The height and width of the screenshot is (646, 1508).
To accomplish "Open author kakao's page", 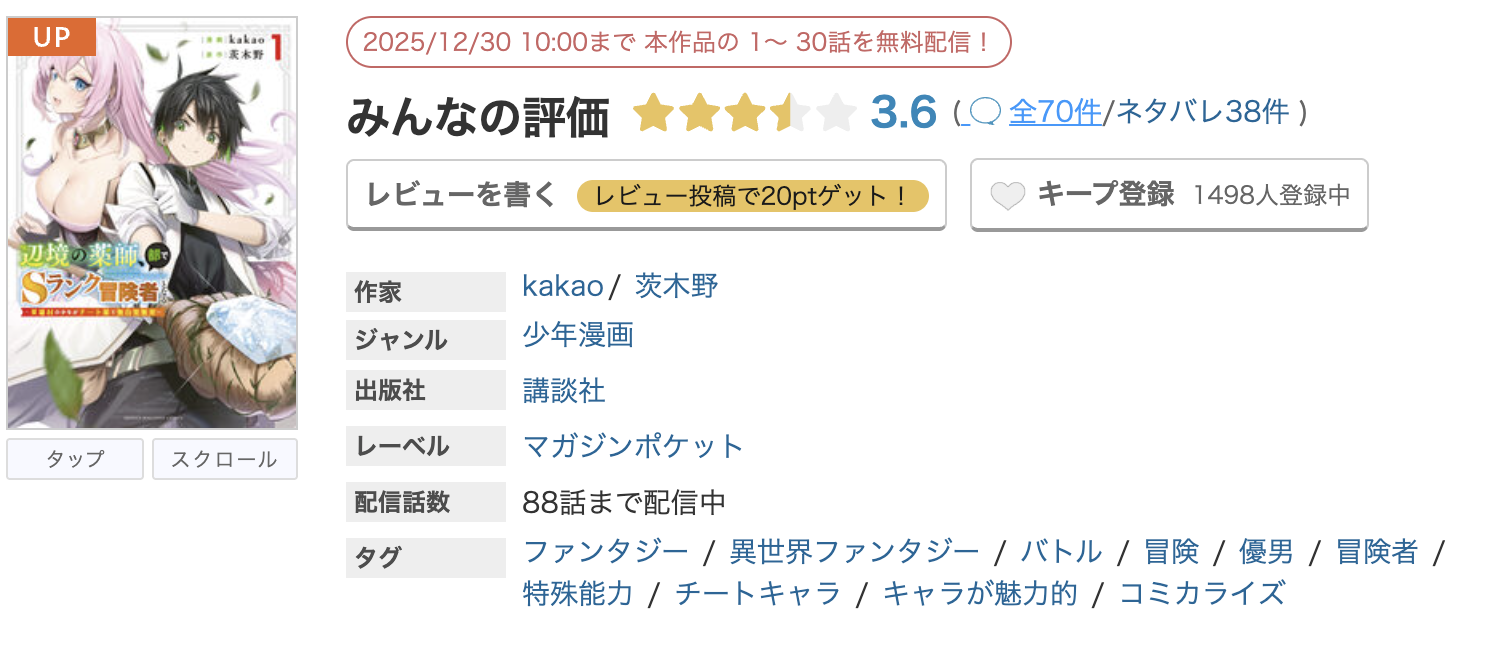I will [562, 287].
